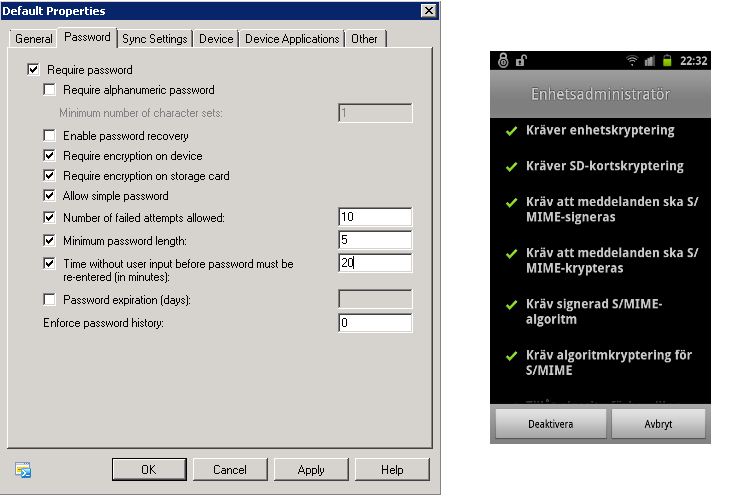Check Enable password recovery option
The width and height of the screenshot is (745, 497).
point(50,135)
